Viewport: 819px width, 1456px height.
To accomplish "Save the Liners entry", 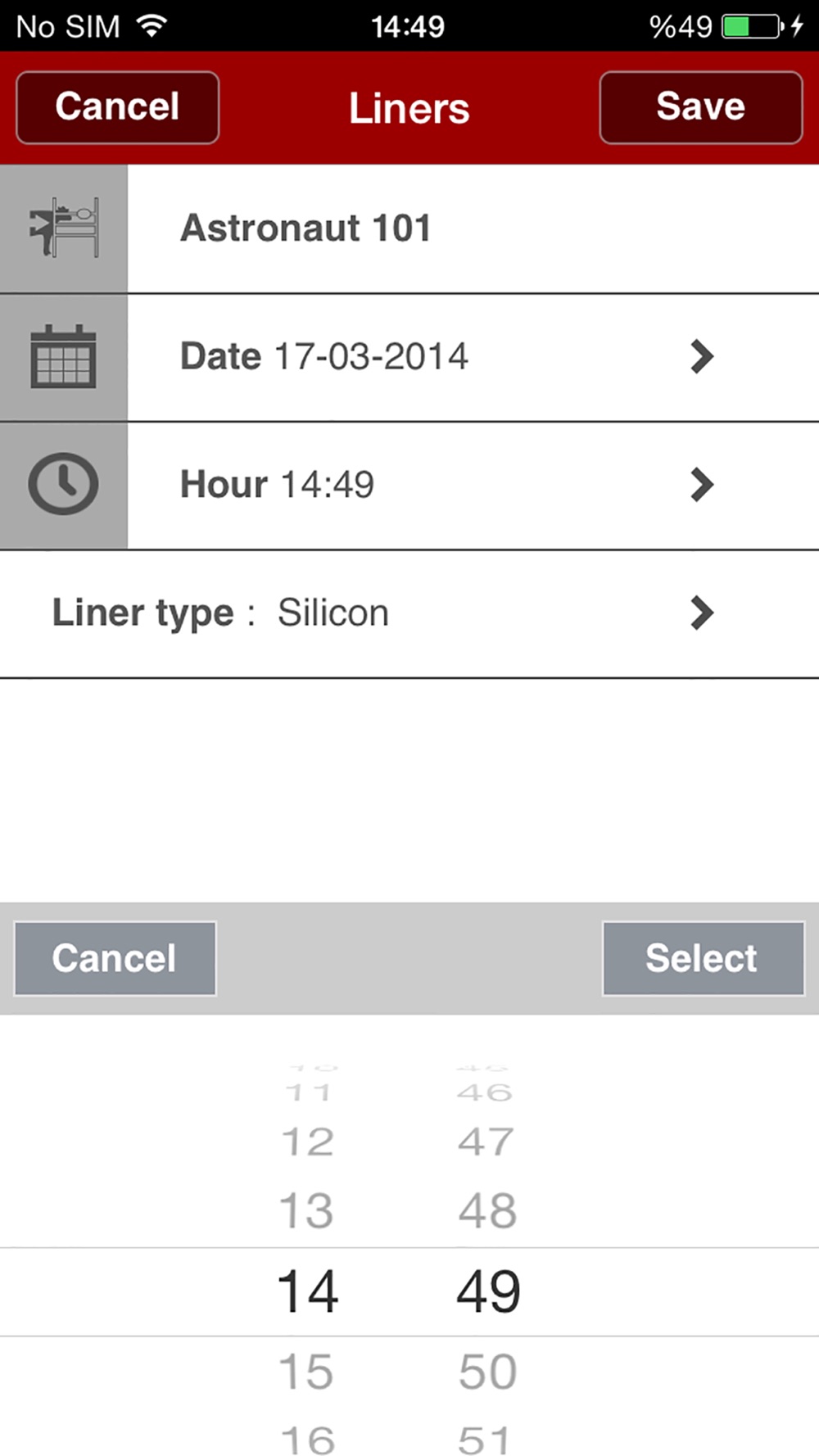I will click(700, 107).
